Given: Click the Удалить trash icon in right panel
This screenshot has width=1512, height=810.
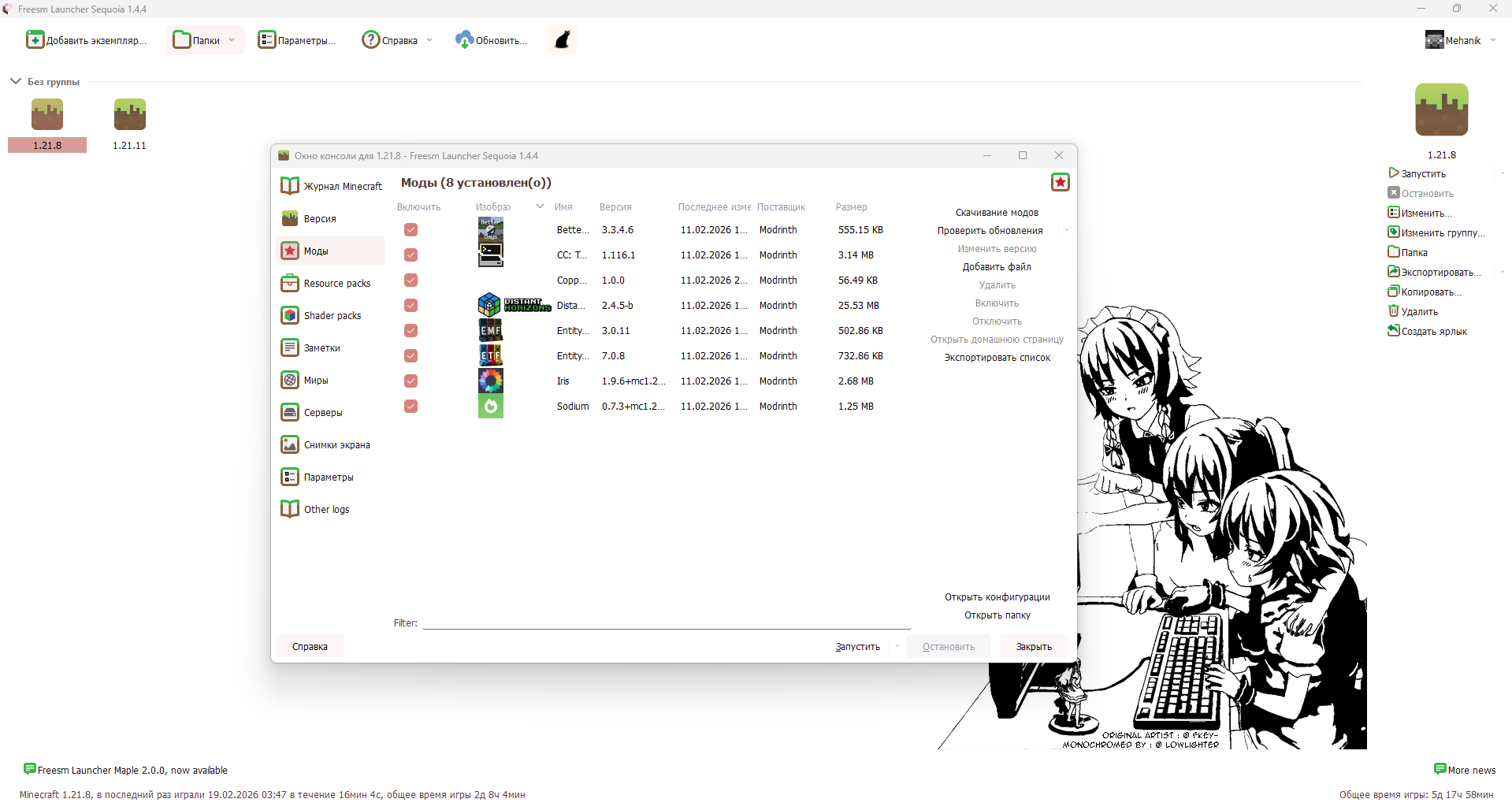Looking at the screenshot, I should tap(1394, 311).
